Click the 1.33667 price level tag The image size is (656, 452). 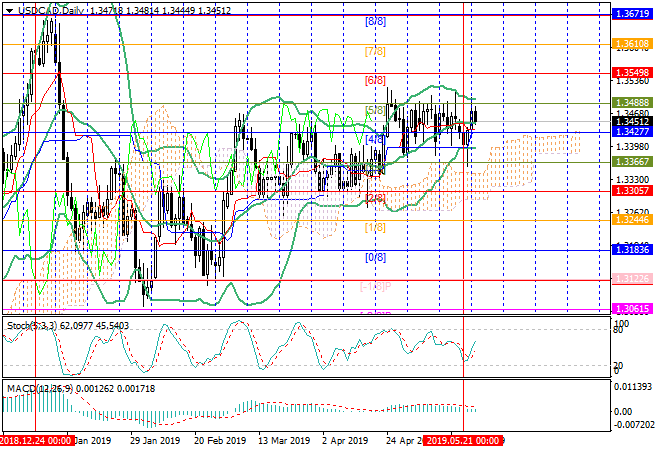click(x=632, y=161)
